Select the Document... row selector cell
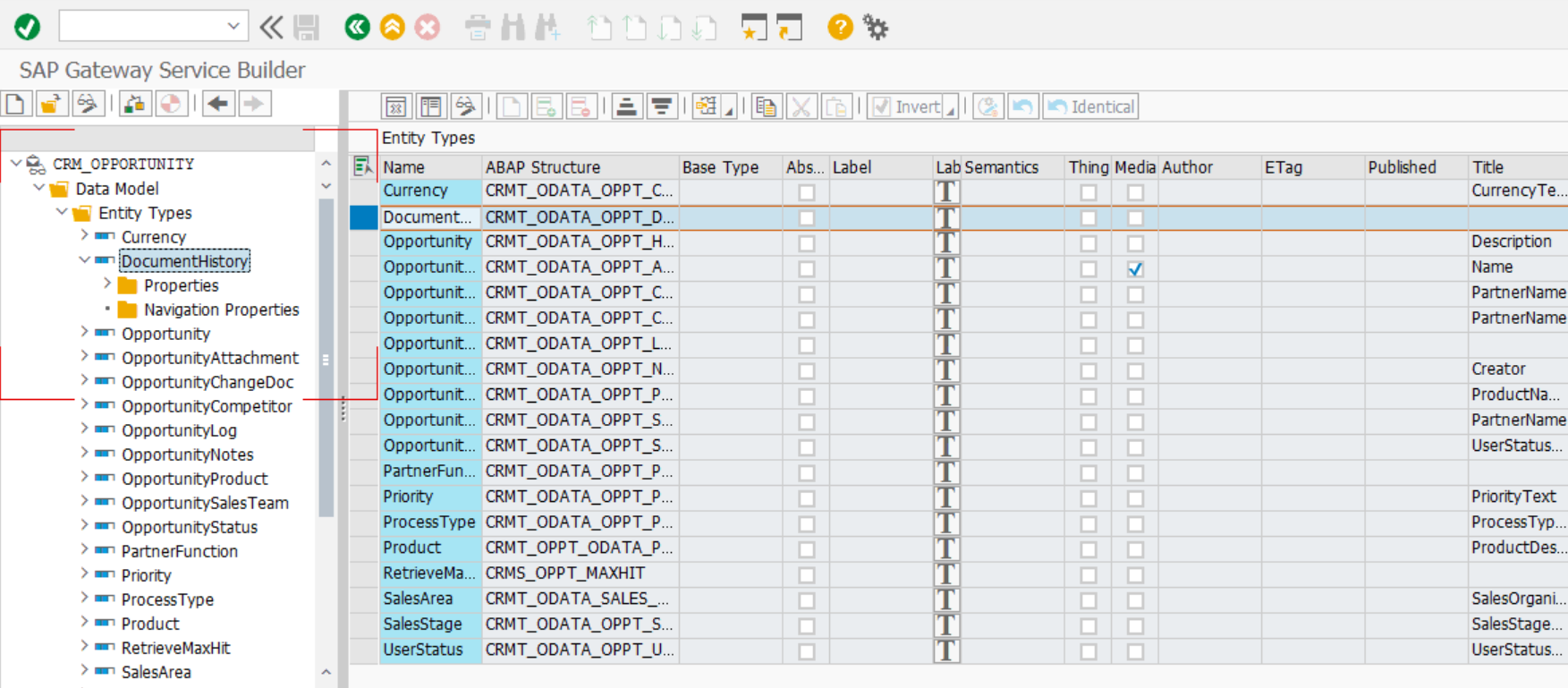The height and width of the screenshot is (688, 1568). [363, 217]
